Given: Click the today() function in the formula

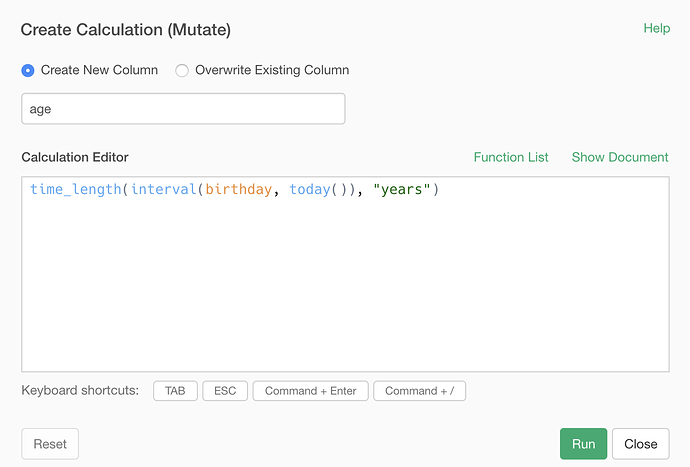Looking at the screenshot, I should (x=317, y=189).
